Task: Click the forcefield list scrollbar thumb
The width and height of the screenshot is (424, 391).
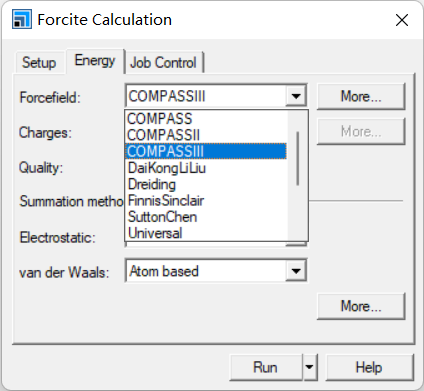Action: 297,158
